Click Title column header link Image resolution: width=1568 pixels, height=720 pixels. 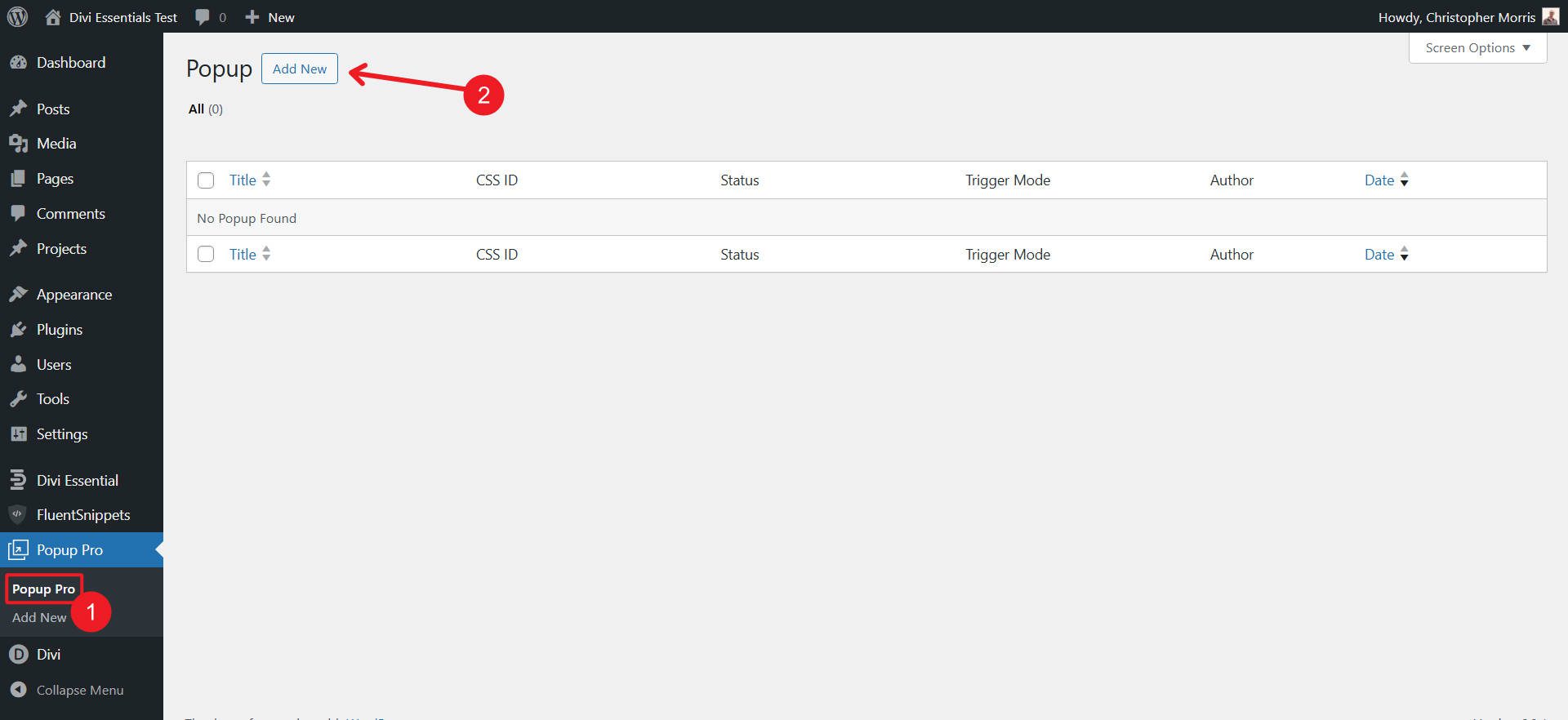(243, 180)
